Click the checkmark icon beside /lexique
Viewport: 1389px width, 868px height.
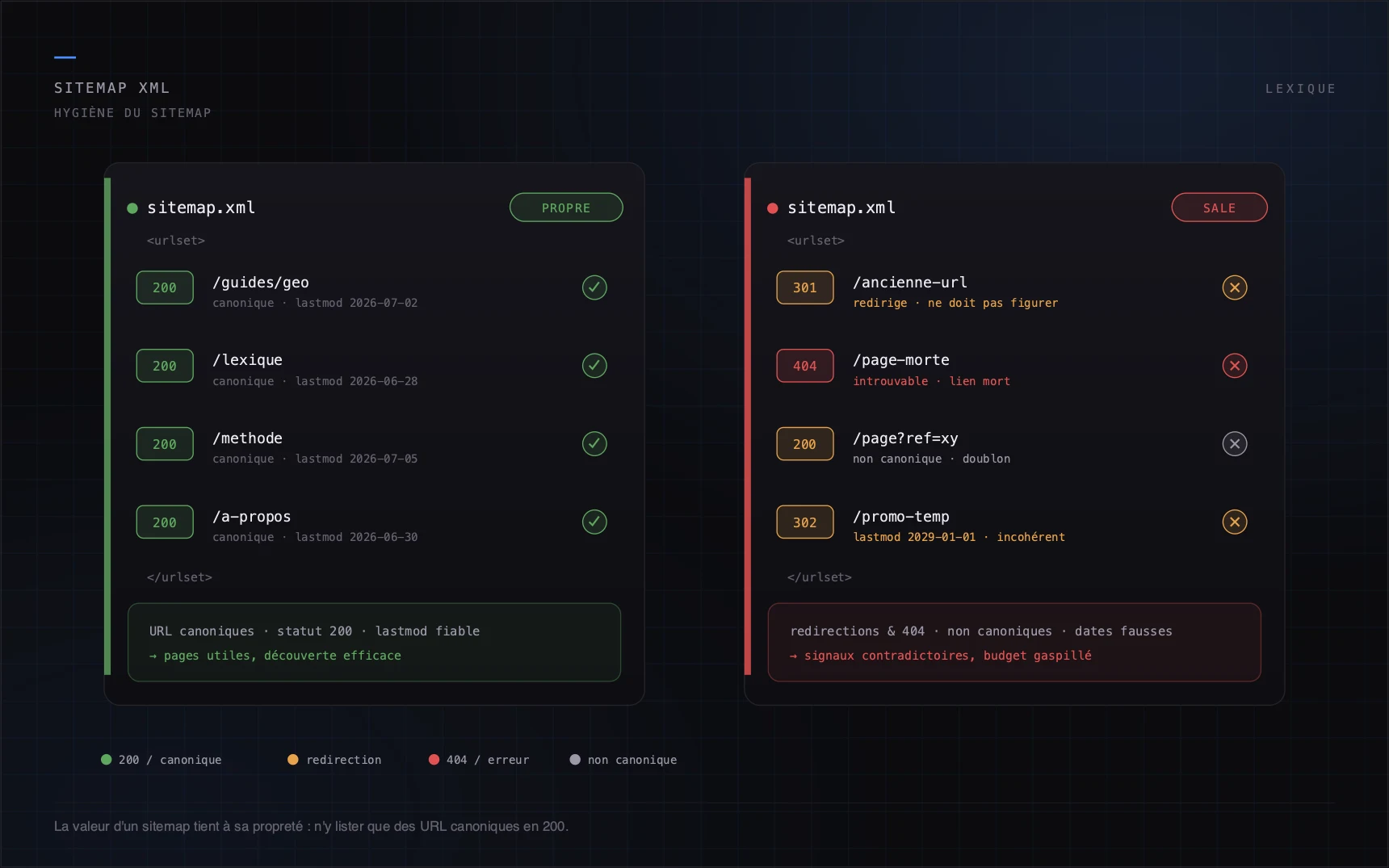pos(594,366)
